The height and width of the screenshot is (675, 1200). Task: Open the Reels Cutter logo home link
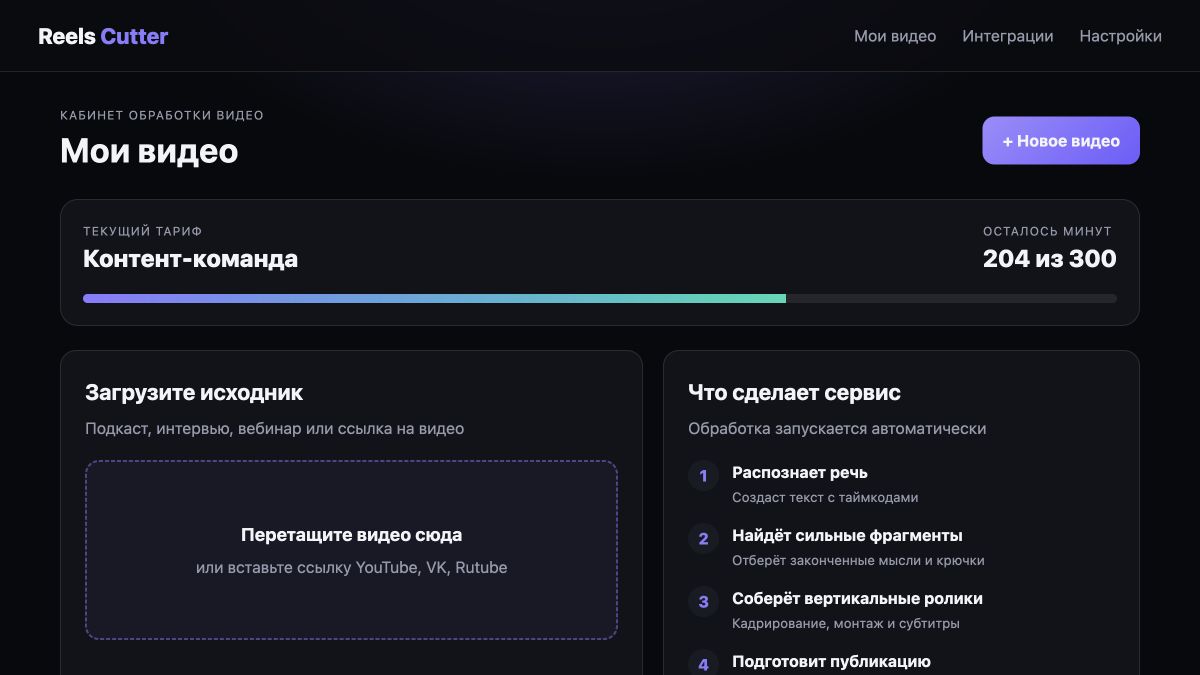point(103,36)
